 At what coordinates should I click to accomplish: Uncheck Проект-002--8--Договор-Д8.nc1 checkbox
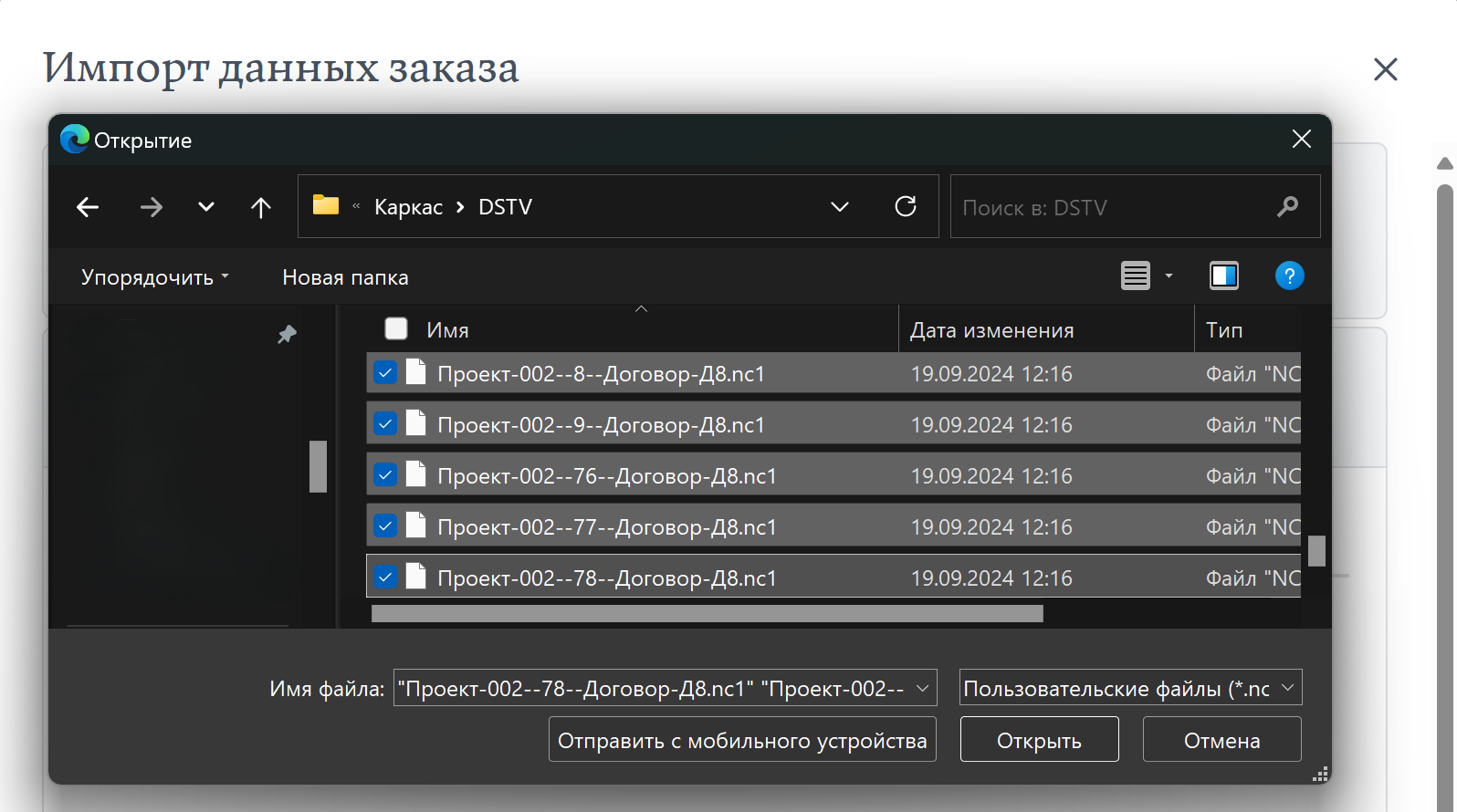coord(385,372)
